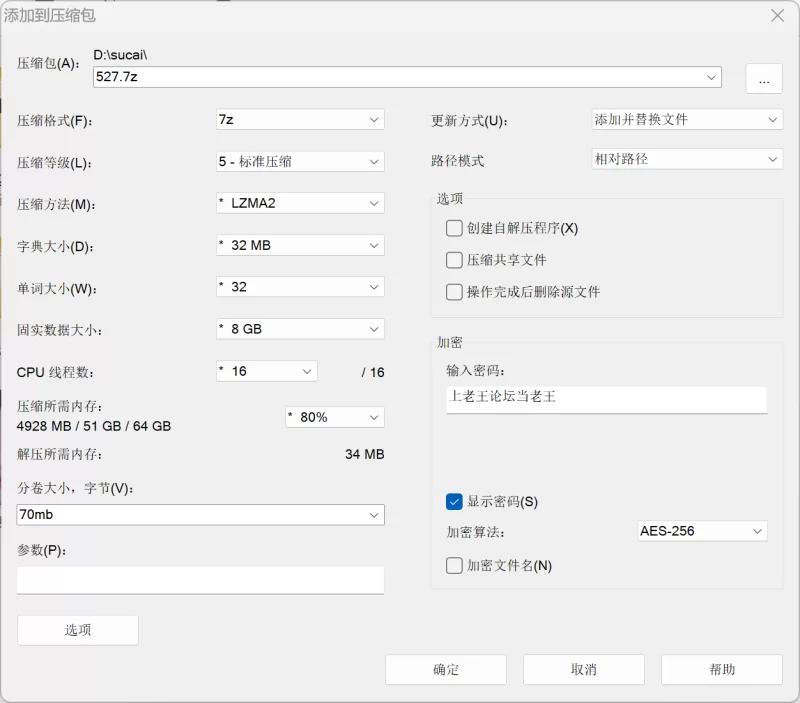Open the archive format 7z dropdown

point(300,119)
